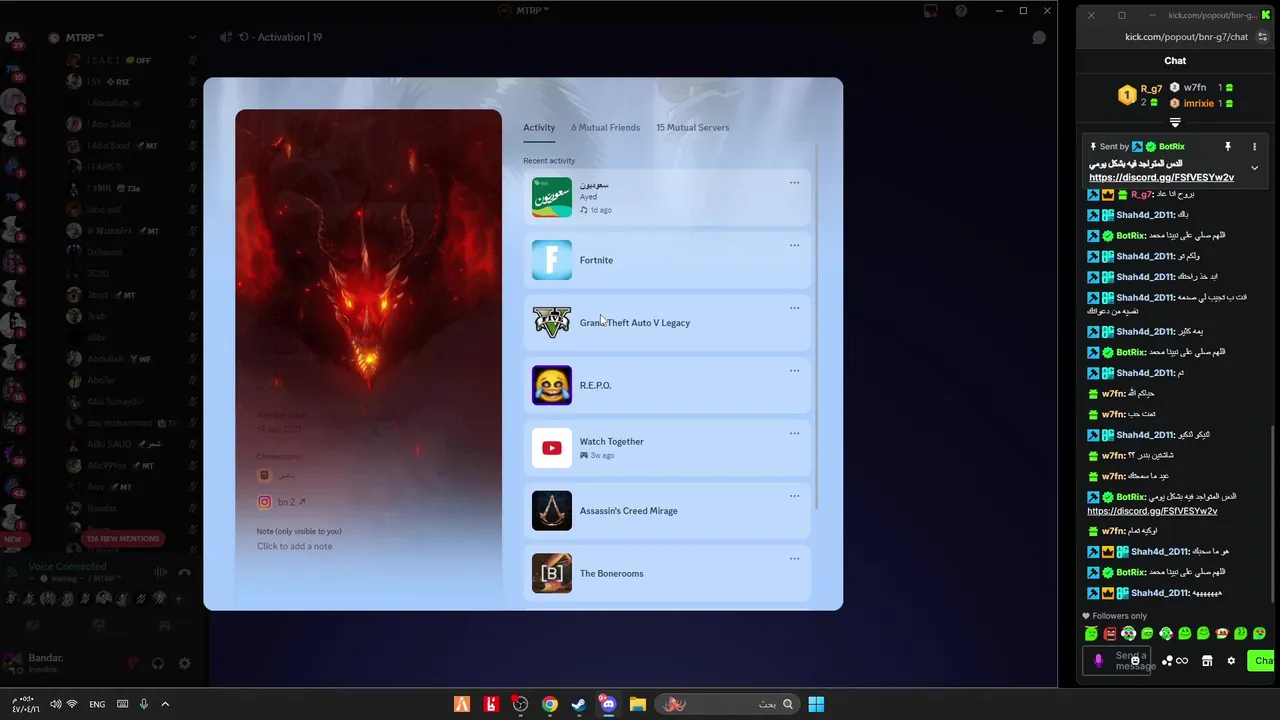Open more options for Assassin's Creed Mirage
The width and height of the screenshot is (1280, 720).
794,496
